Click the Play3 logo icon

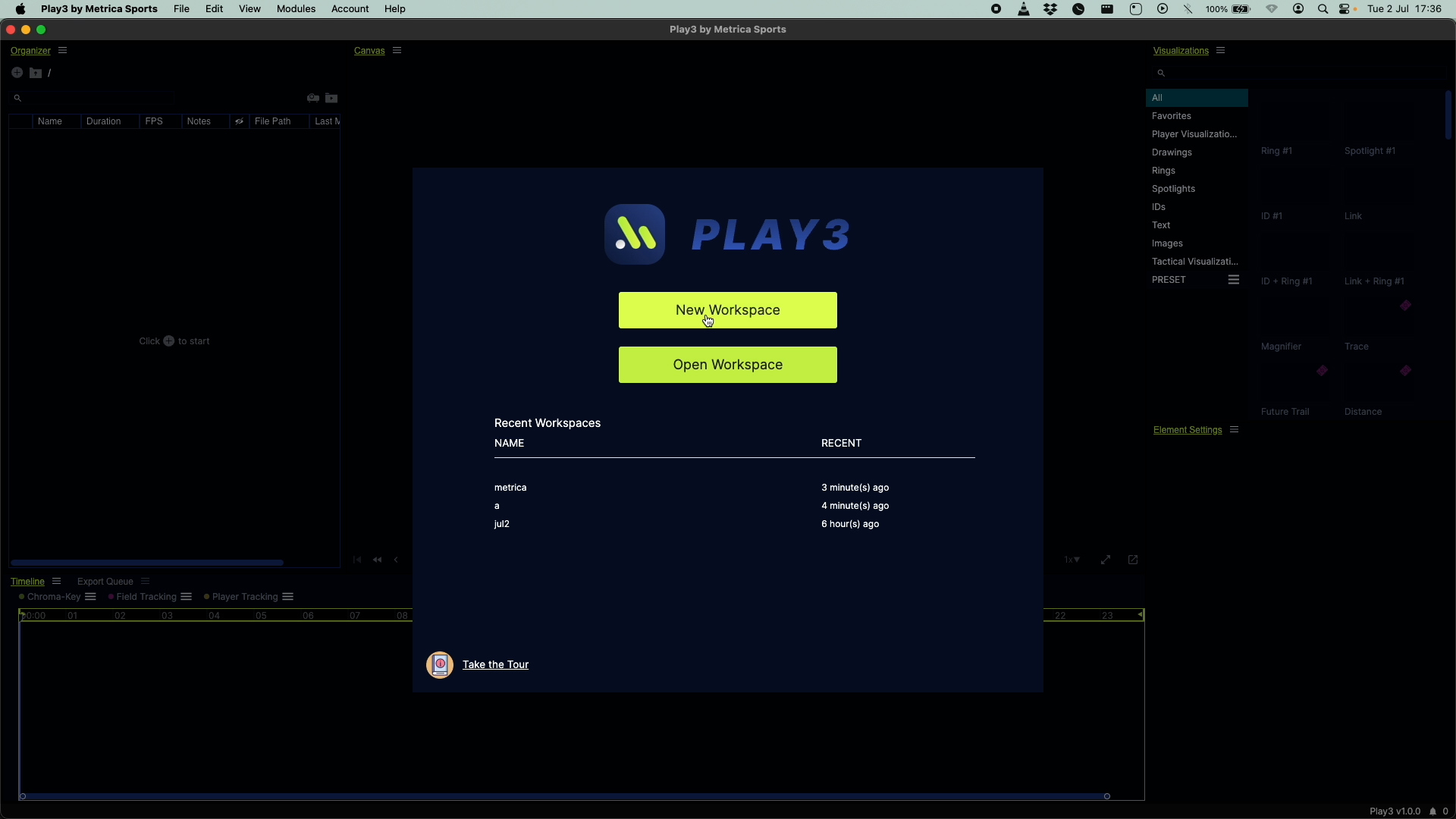[635, 234]
